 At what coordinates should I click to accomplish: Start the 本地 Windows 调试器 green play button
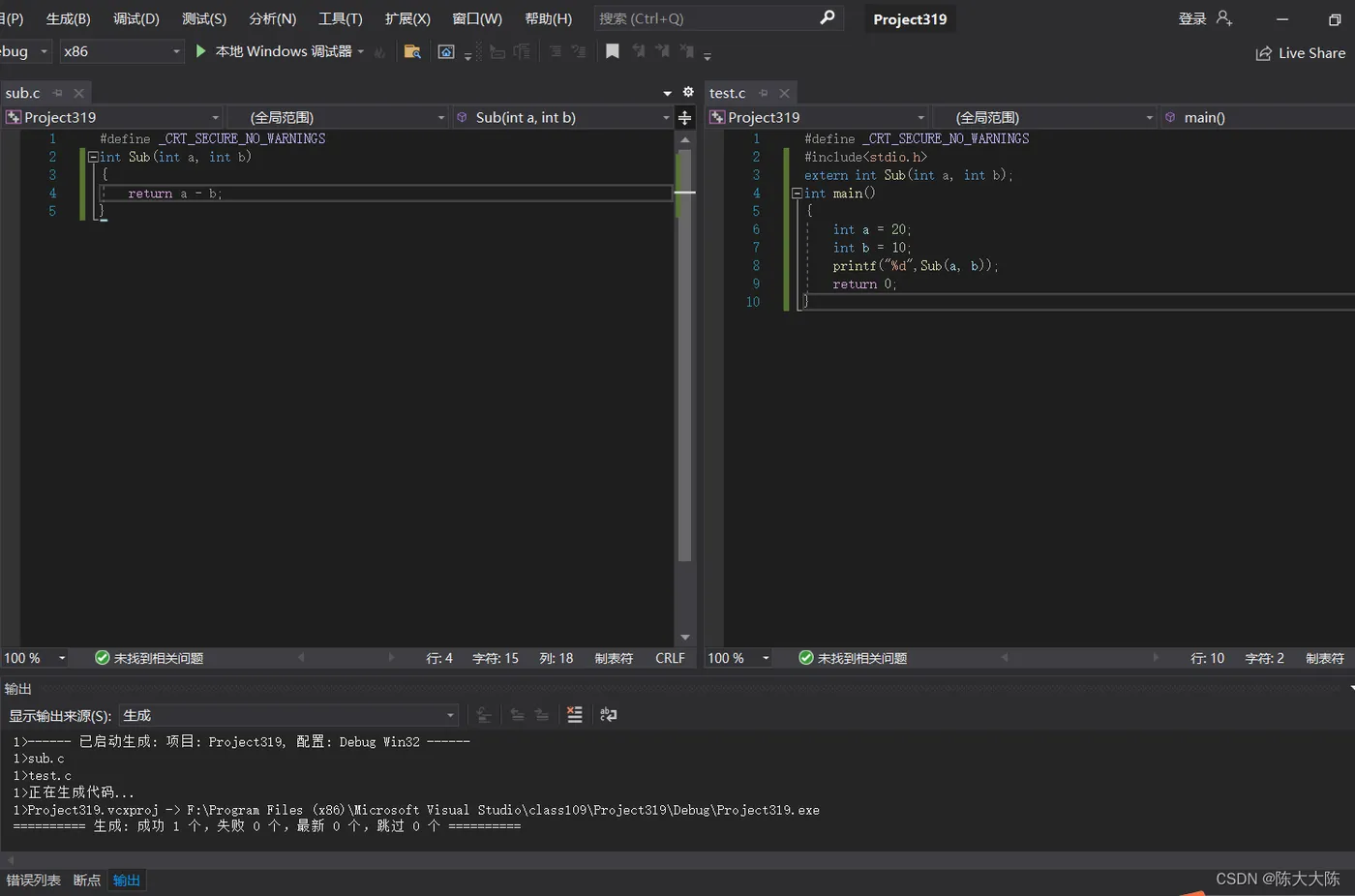(x=201, y=51)
